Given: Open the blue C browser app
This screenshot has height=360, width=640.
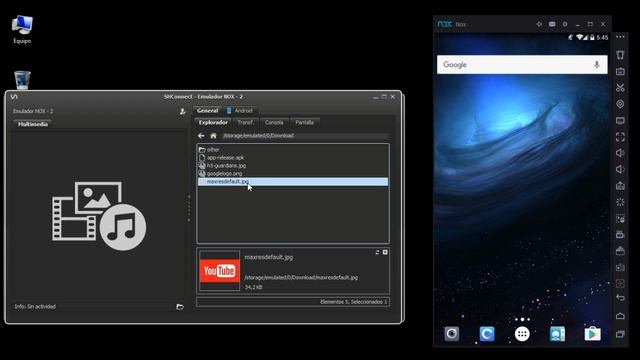Looking at the screenshot, I should tap(487, 334).
